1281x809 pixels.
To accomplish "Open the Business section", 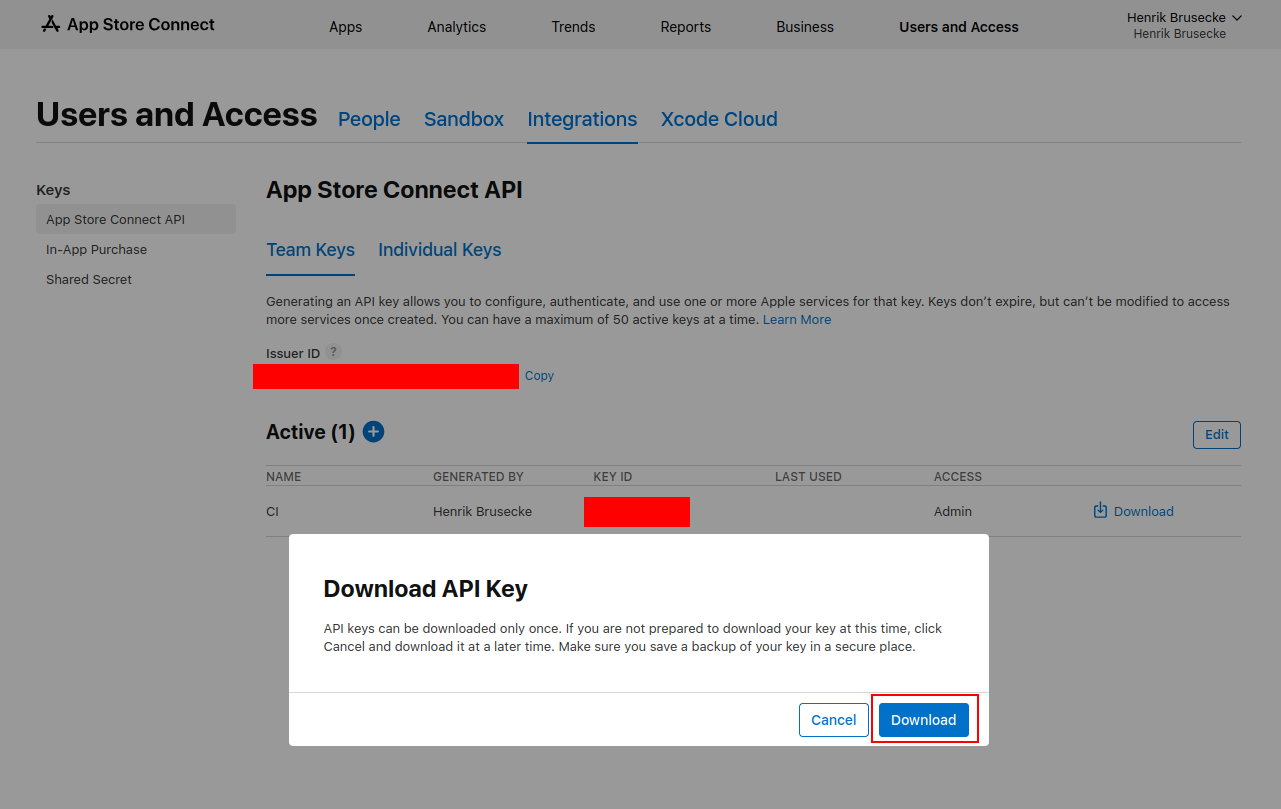I will tap(805, 27).
